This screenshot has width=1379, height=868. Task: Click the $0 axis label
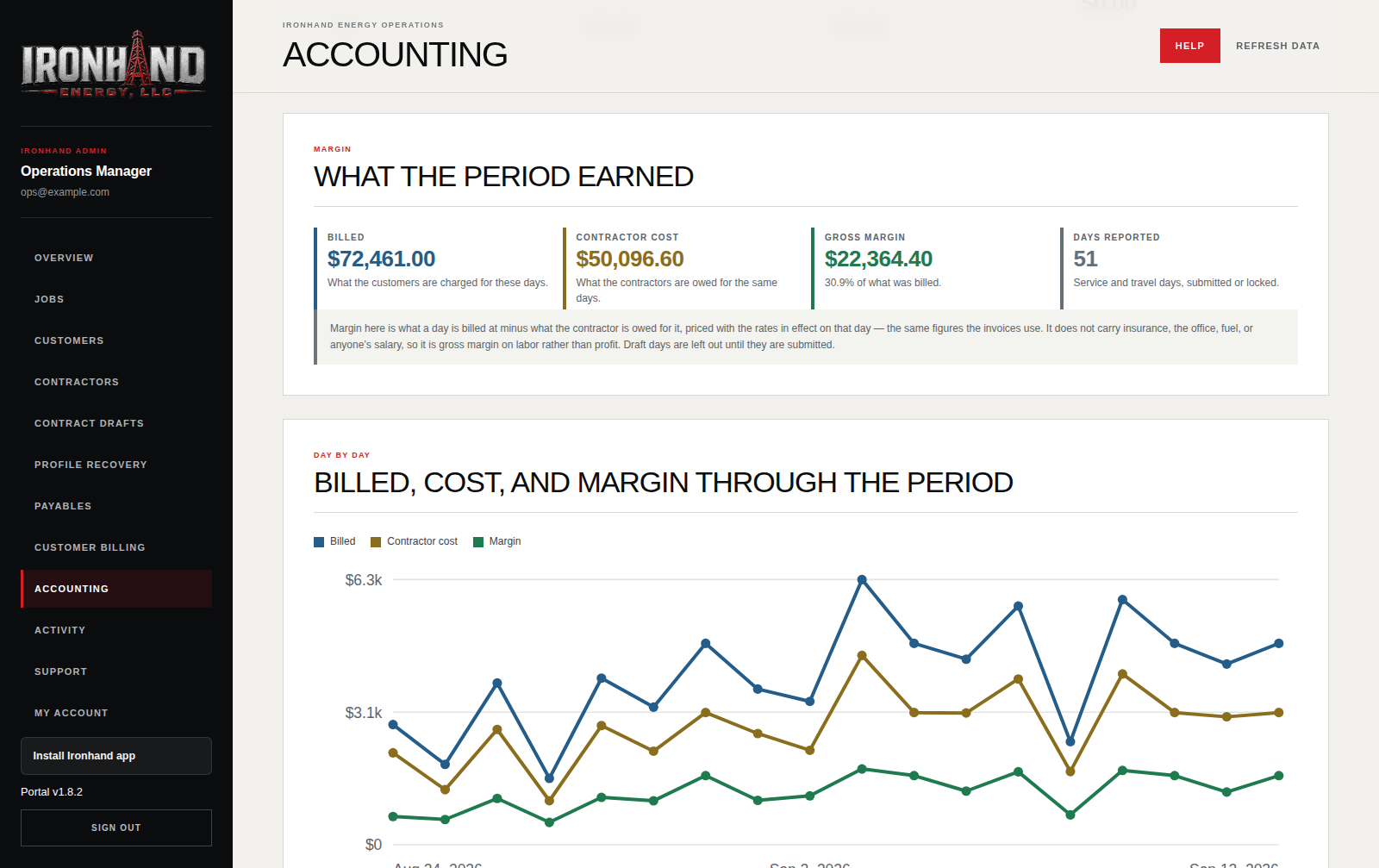[x=373, y=845]
